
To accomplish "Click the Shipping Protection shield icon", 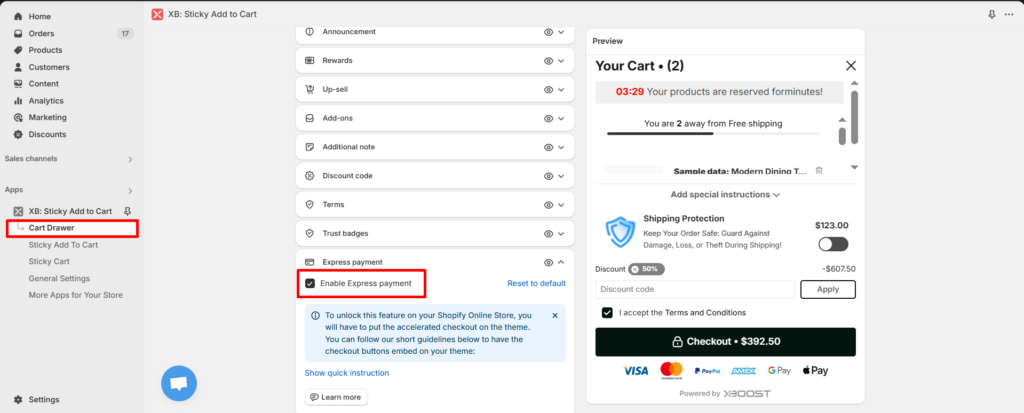I will (x=620, y=231).
